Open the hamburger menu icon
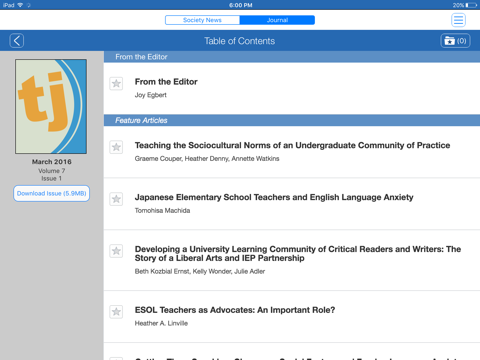 (x=458, y=20)
